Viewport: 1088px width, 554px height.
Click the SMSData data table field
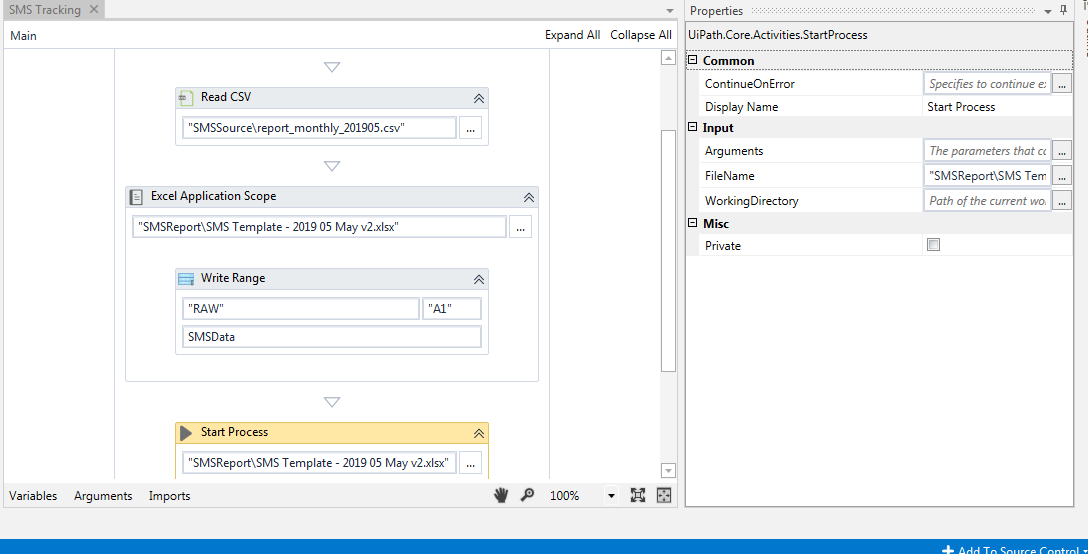pyautogui.click(x=332, y=337)
